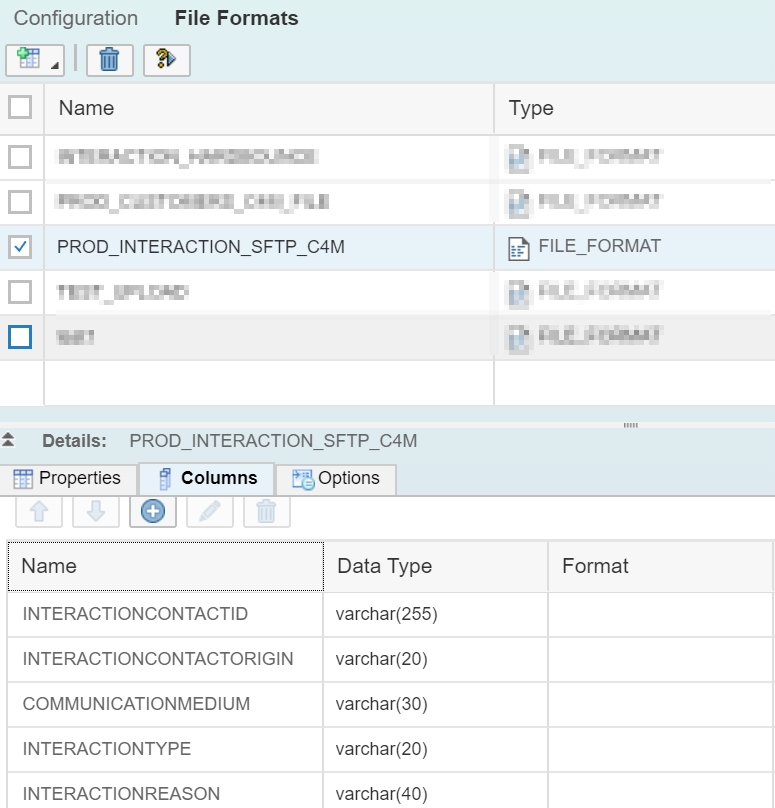
Task: Click the move column down arrow icon
Action: [x=96, y=511]
